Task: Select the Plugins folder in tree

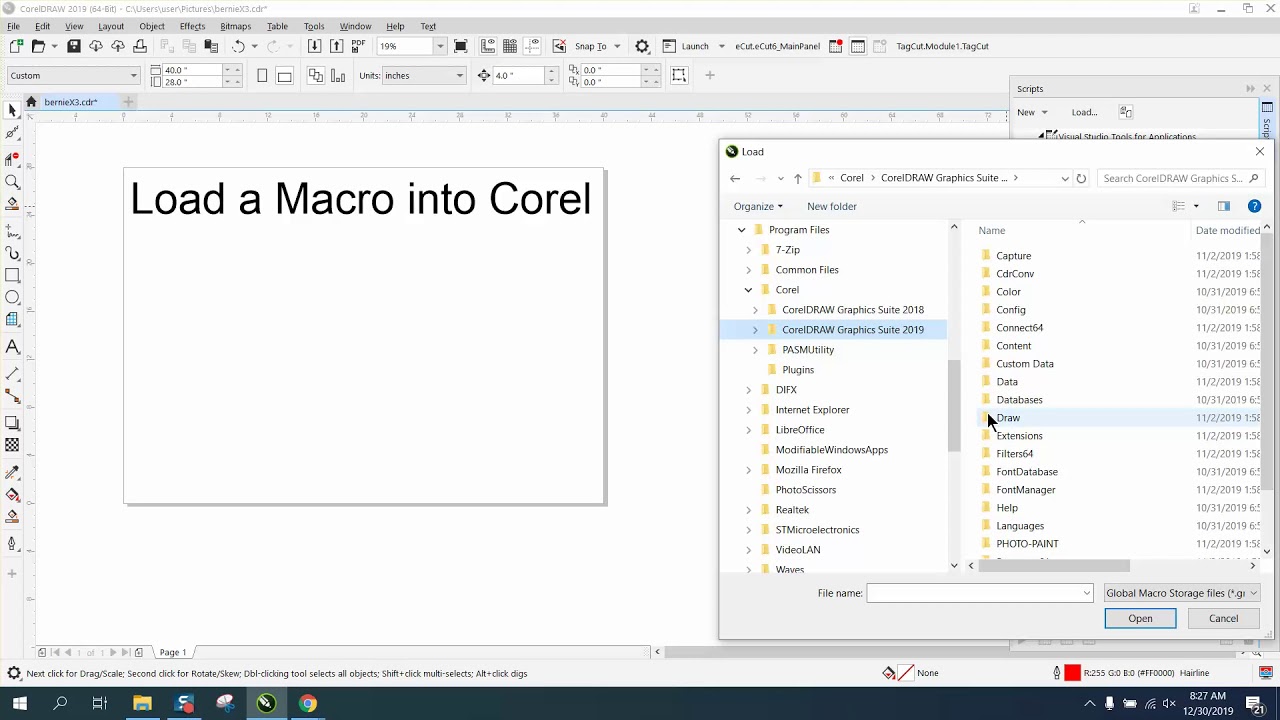Action: [x=798, y=370]
